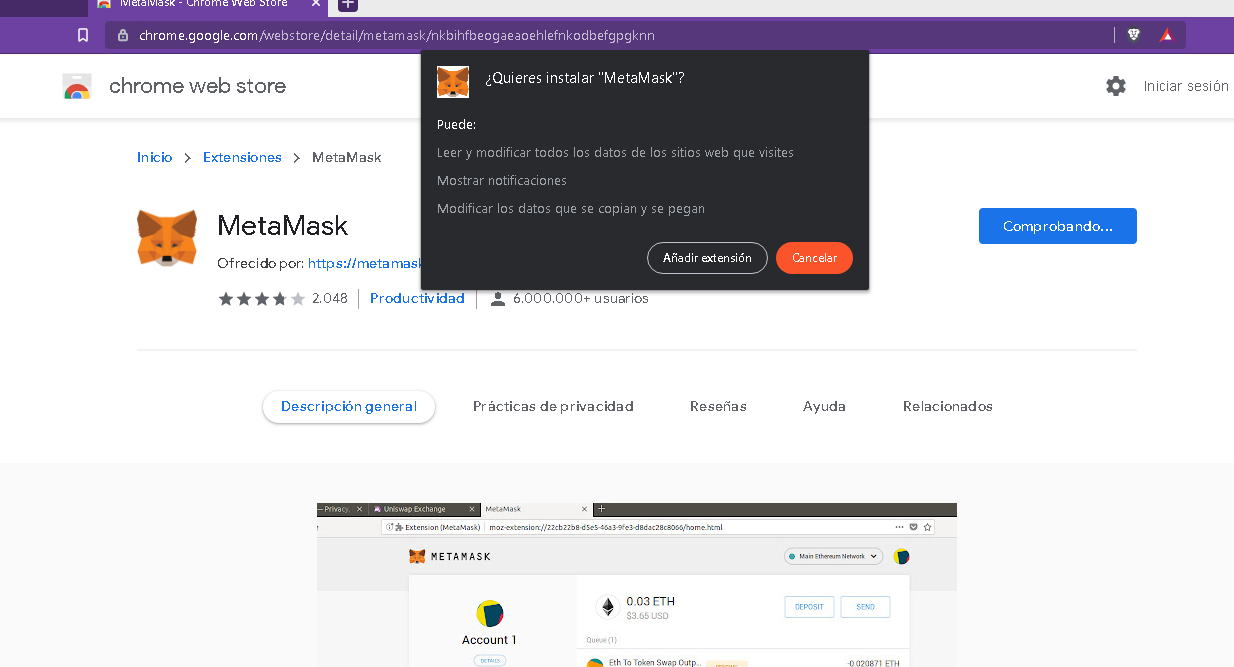Open the Reseñas tab
This screenshot has height=667, width=1234.
(718, 406)
